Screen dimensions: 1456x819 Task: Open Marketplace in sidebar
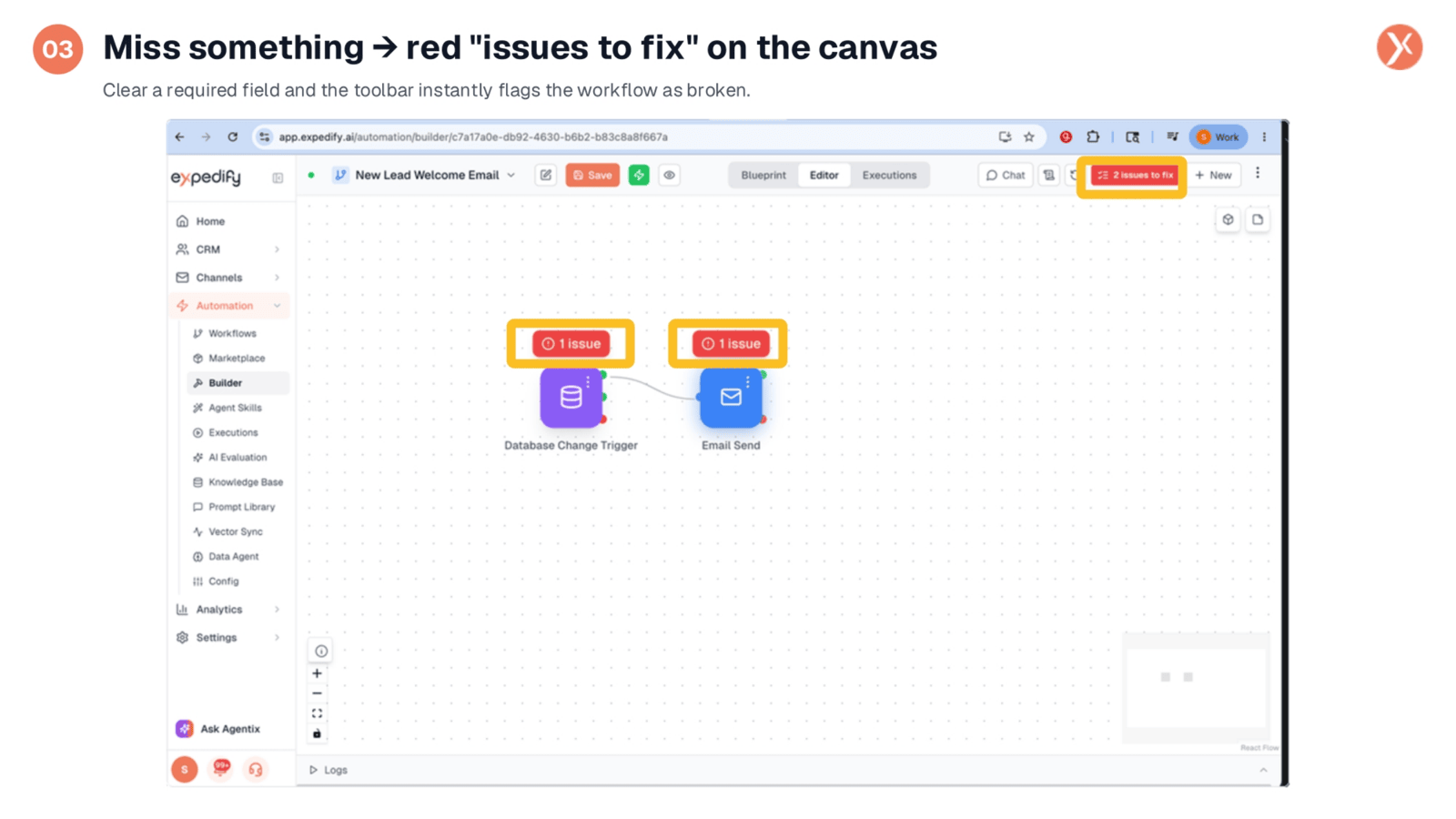pos(237,359)
